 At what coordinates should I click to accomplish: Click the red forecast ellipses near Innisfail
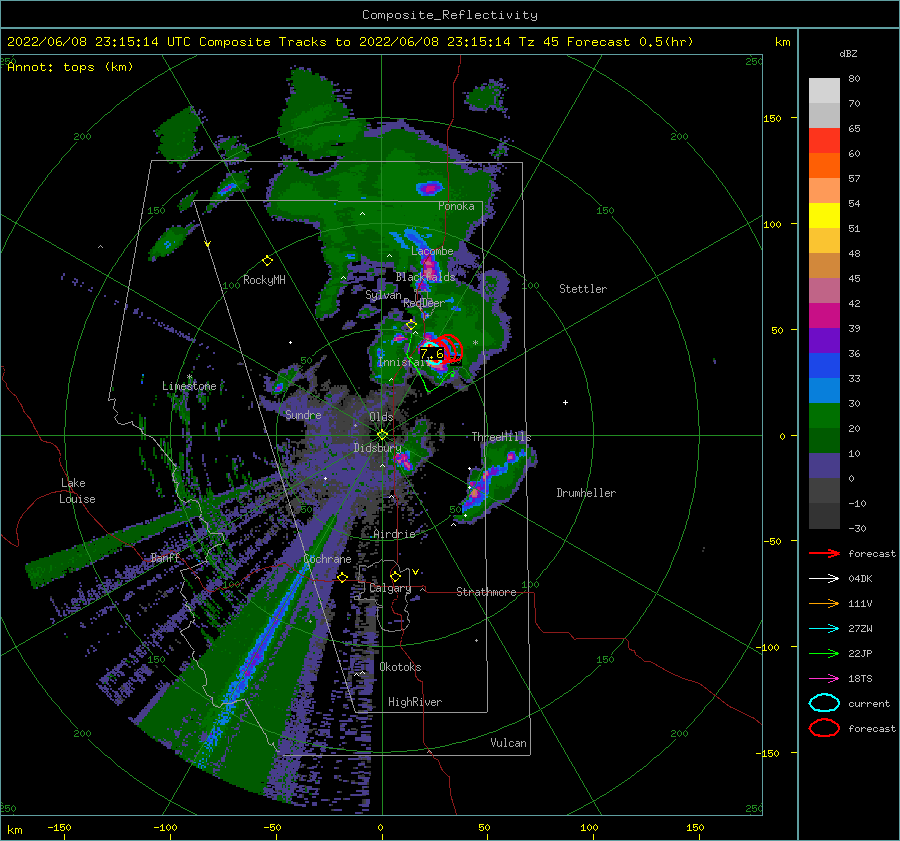(451, 348)
